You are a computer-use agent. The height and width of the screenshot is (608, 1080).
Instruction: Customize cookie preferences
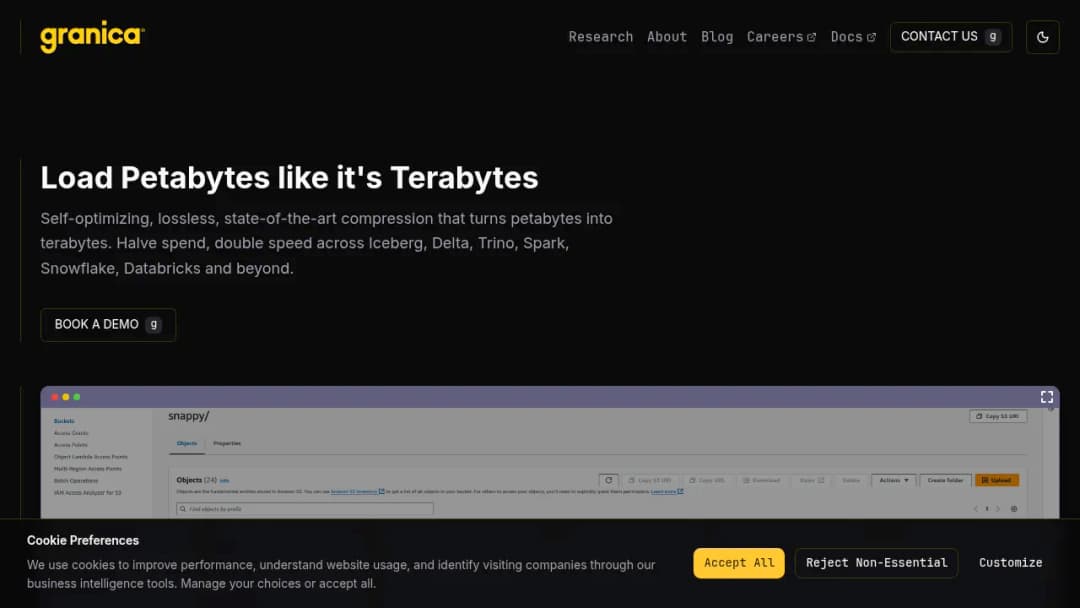click(1010, 563)
